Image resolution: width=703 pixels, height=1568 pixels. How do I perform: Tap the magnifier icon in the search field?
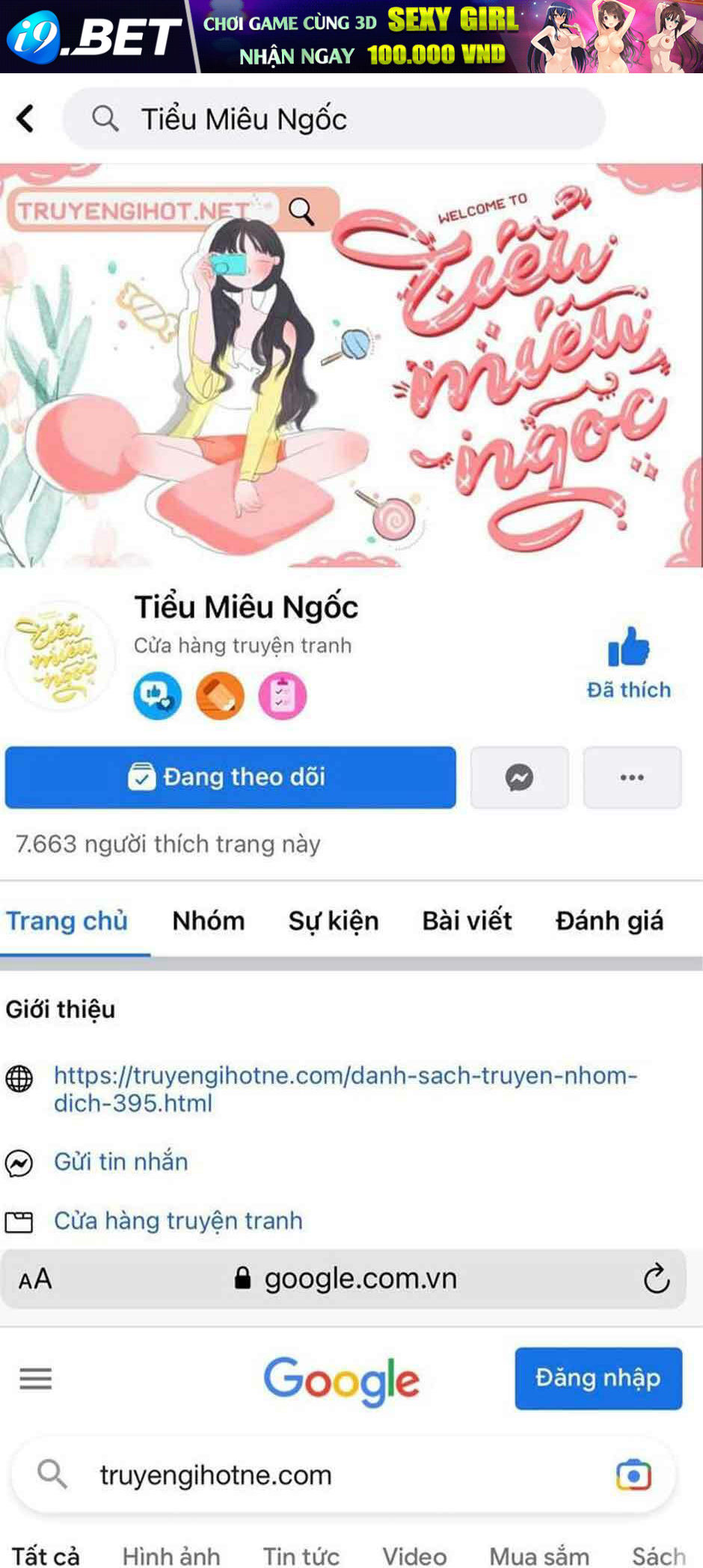[105, 118]
